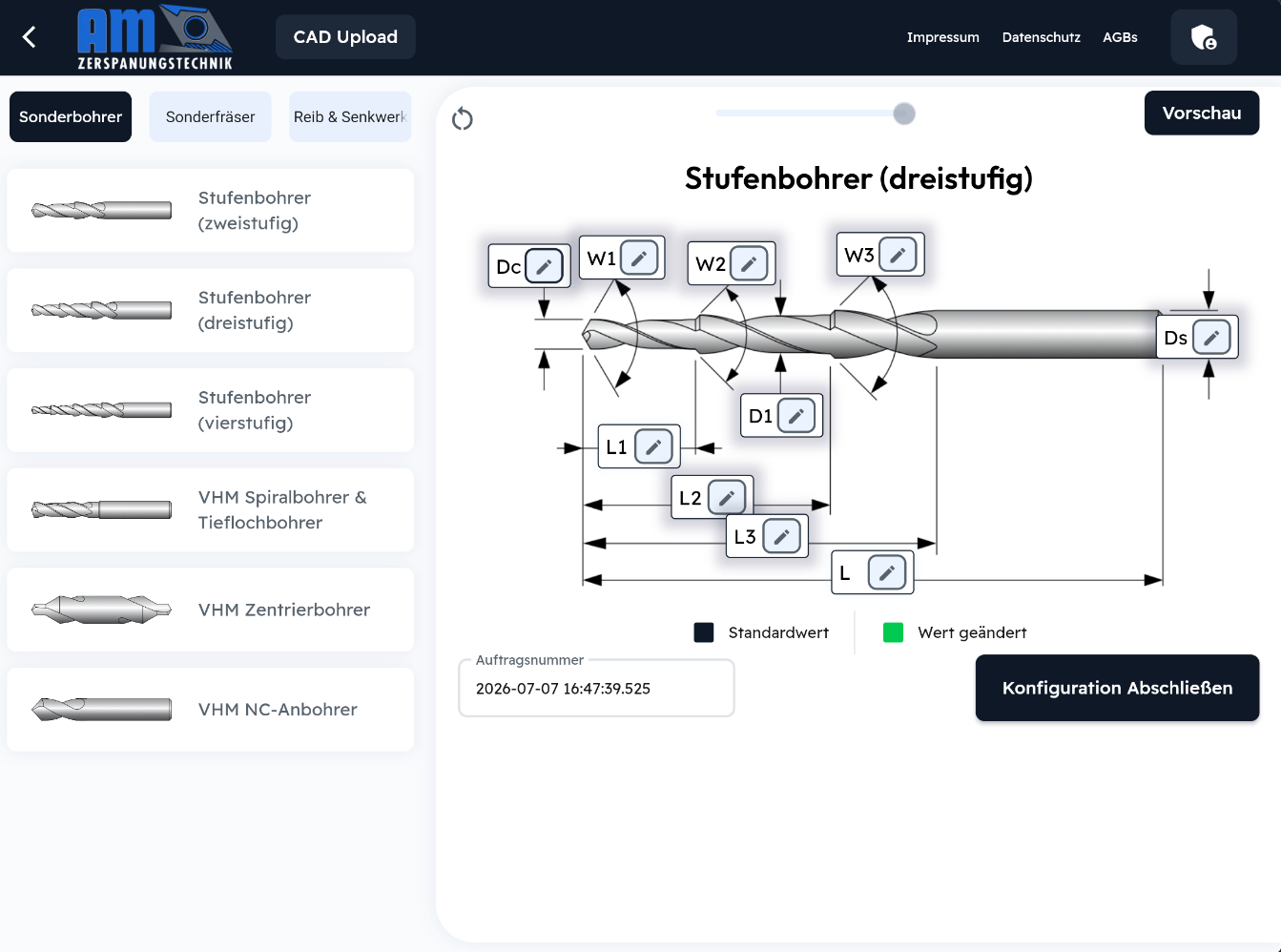The width and height of the screenshot is (1281, 952).
Task: Click the CAD Upload button
Action: pyautogui.click(x=345, y=37)
